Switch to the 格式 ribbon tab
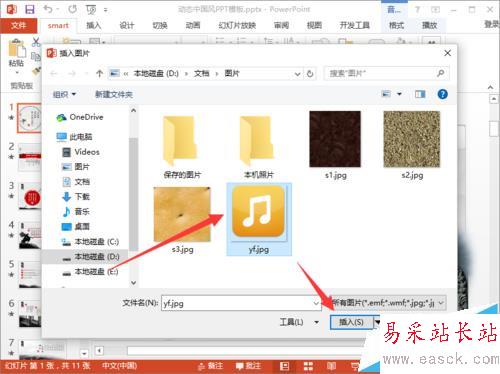Screen dimensions: 500x374 (x=396, y=26)
